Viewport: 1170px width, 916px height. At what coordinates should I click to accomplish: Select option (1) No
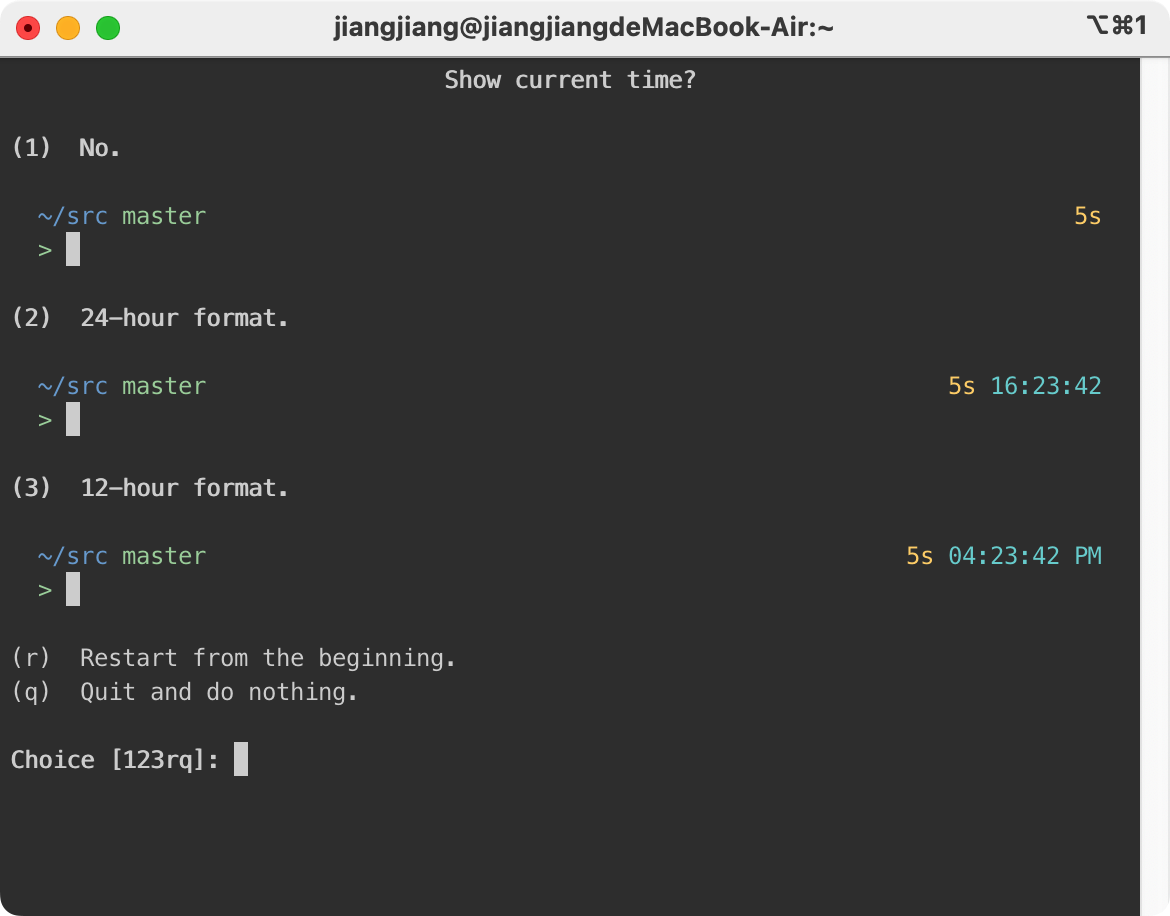[67, 147]
